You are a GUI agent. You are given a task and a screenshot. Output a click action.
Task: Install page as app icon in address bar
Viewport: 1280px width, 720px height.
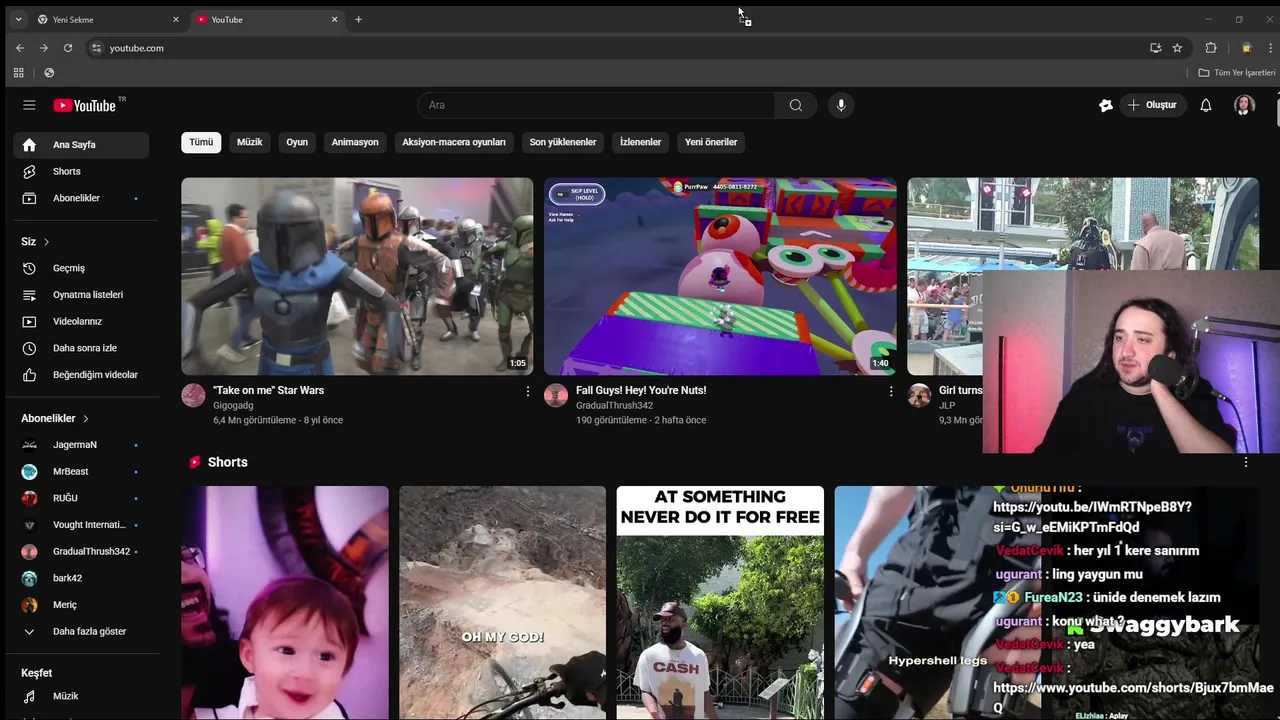click(x=1155, y=48)
